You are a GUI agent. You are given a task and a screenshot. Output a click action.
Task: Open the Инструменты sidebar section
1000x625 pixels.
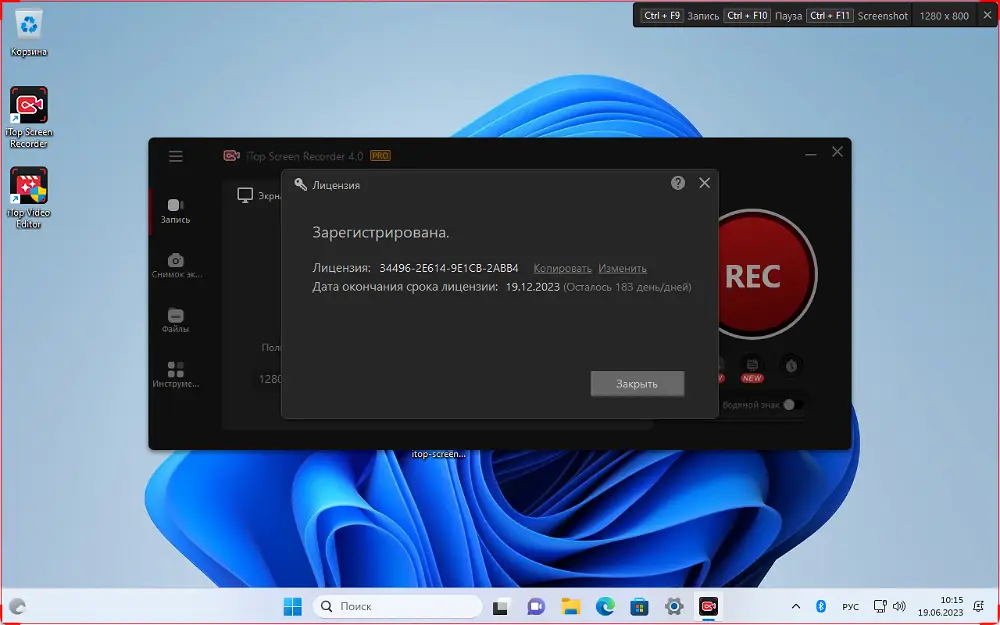[x=175, y=374]
